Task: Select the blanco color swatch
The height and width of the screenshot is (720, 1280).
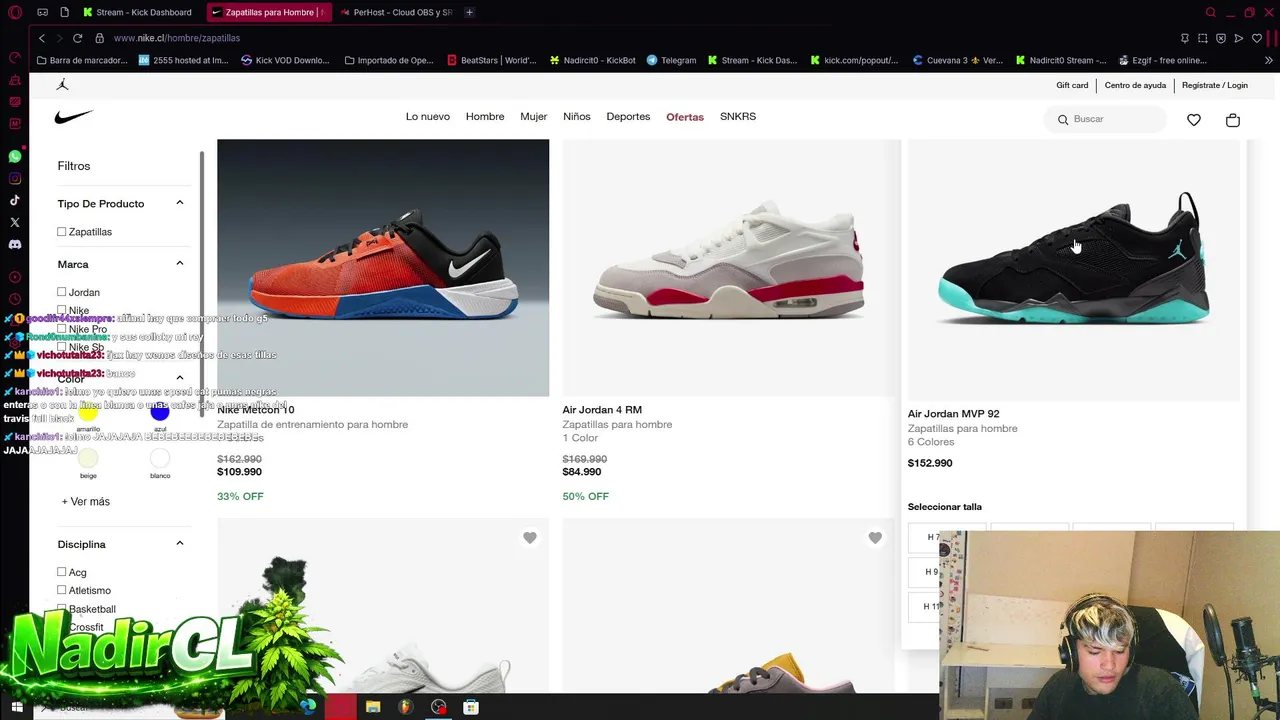Action: (x=160, y=458)
